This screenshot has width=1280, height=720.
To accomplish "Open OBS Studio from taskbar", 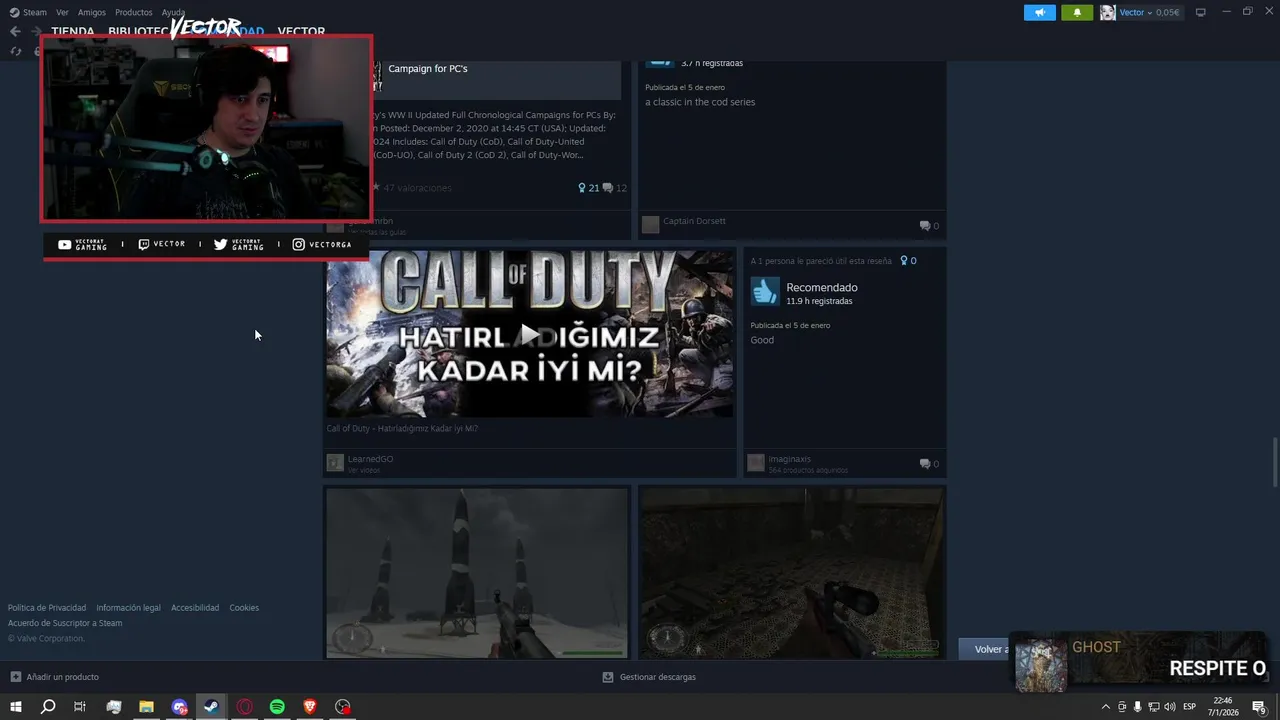I will 343,707.
